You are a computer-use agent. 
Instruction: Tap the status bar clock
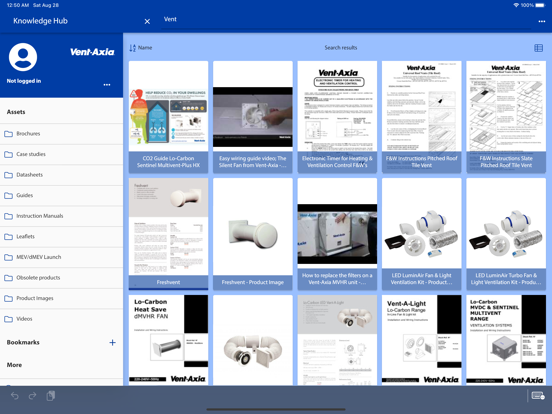[x=18, y=5]
